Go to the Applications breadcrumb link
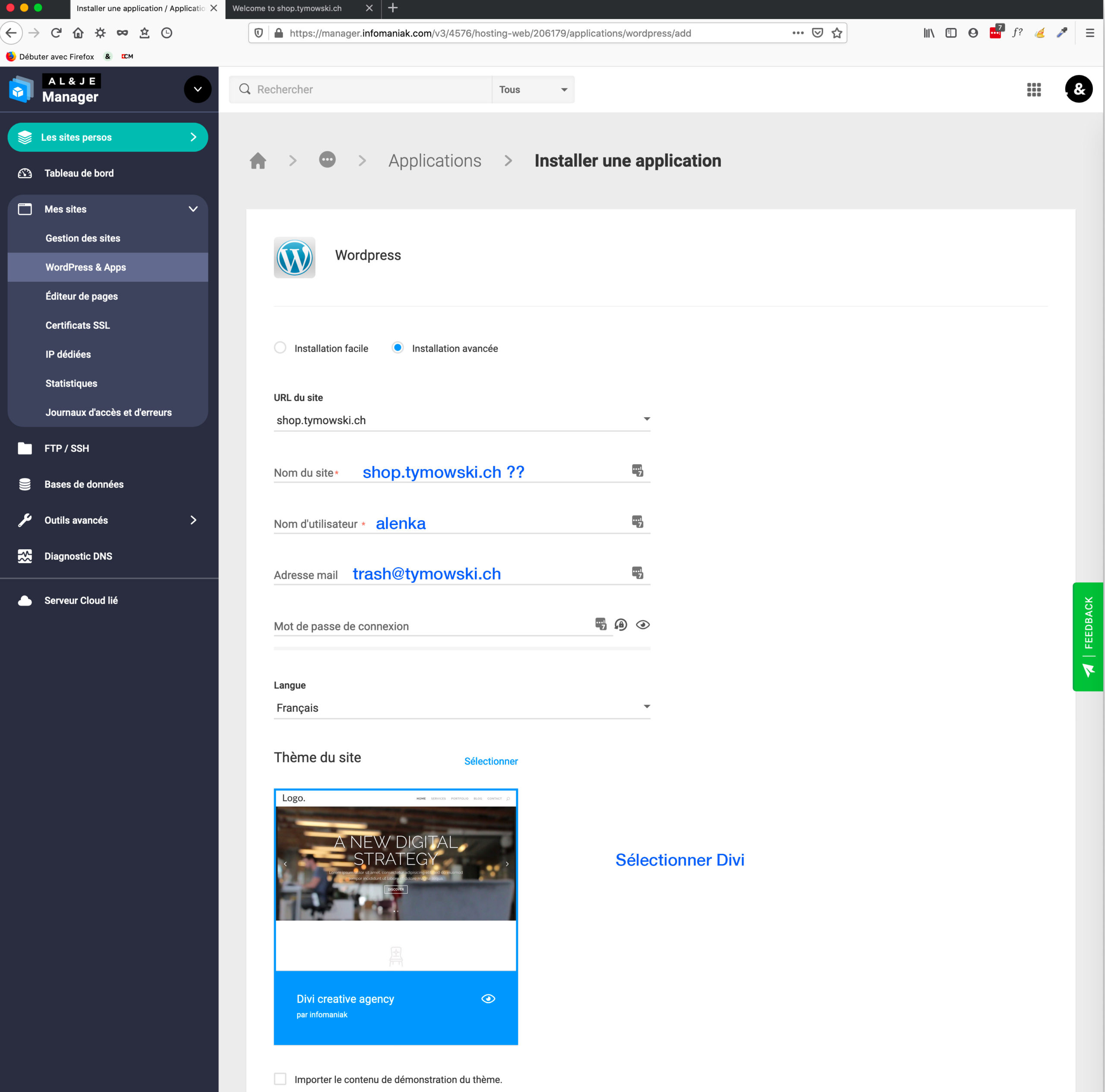Screen dimensions: 1105x1092 click(435, 160)
